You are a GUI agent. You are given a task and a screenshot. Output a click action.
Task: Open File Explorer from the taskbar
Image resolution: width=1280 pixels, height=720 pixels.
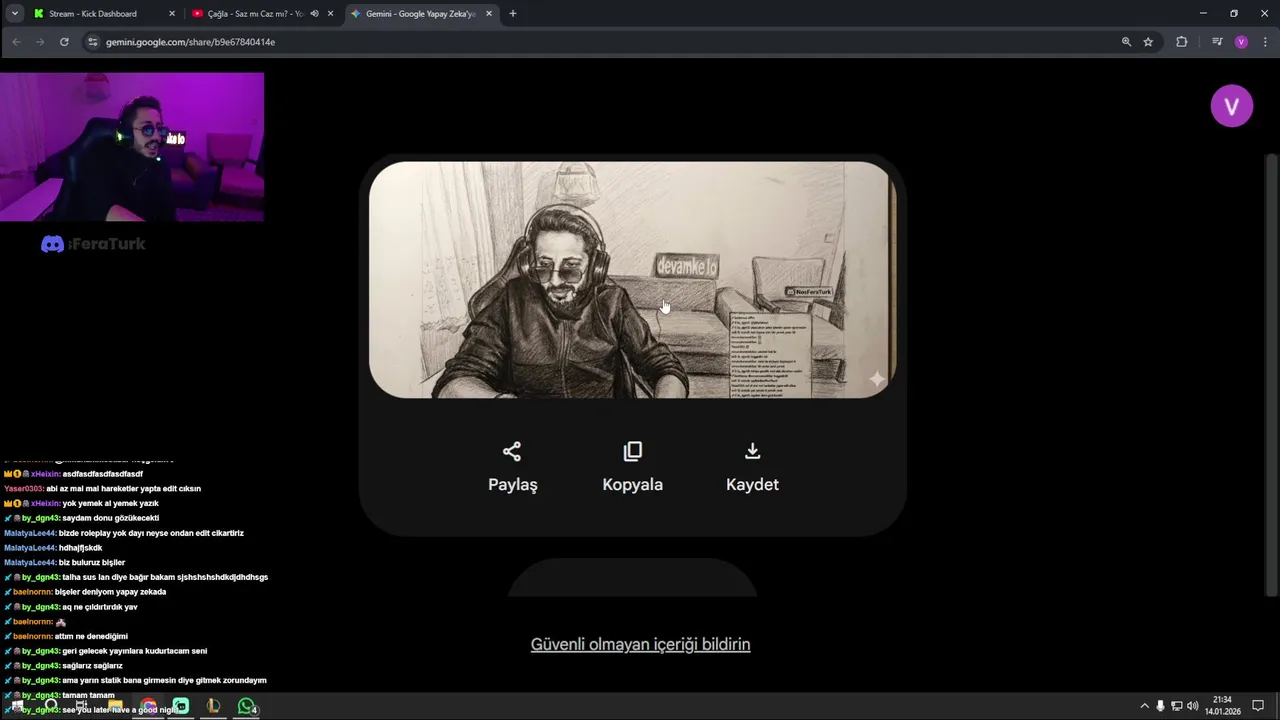(x=115, y=706)
